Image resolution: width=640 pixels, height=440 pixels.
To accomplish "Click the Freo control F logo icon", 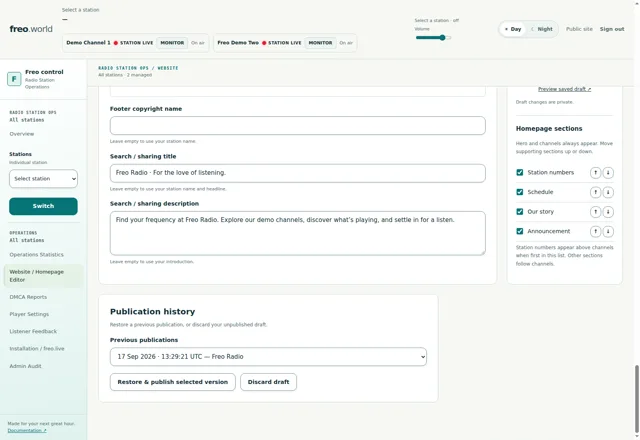I will (x=14, y=79).
